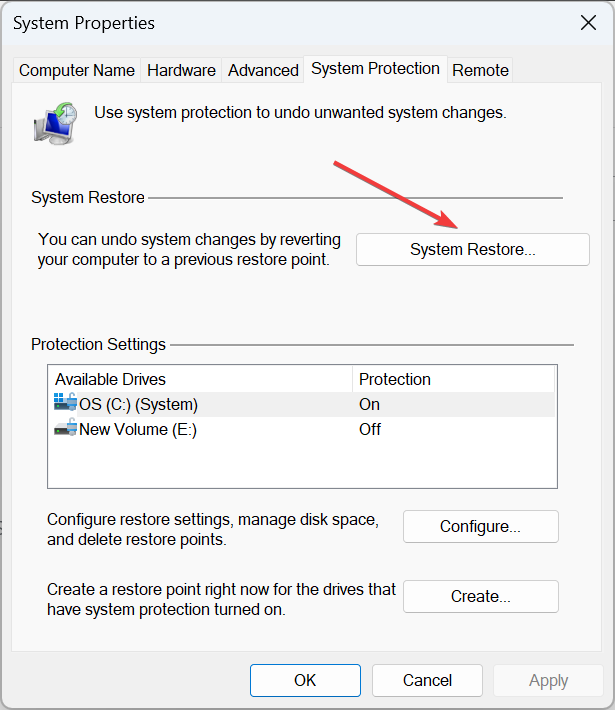Select the OS (C:) (System) drive row
This screenshot has height=710, width=615.
(x=140, y=404)
